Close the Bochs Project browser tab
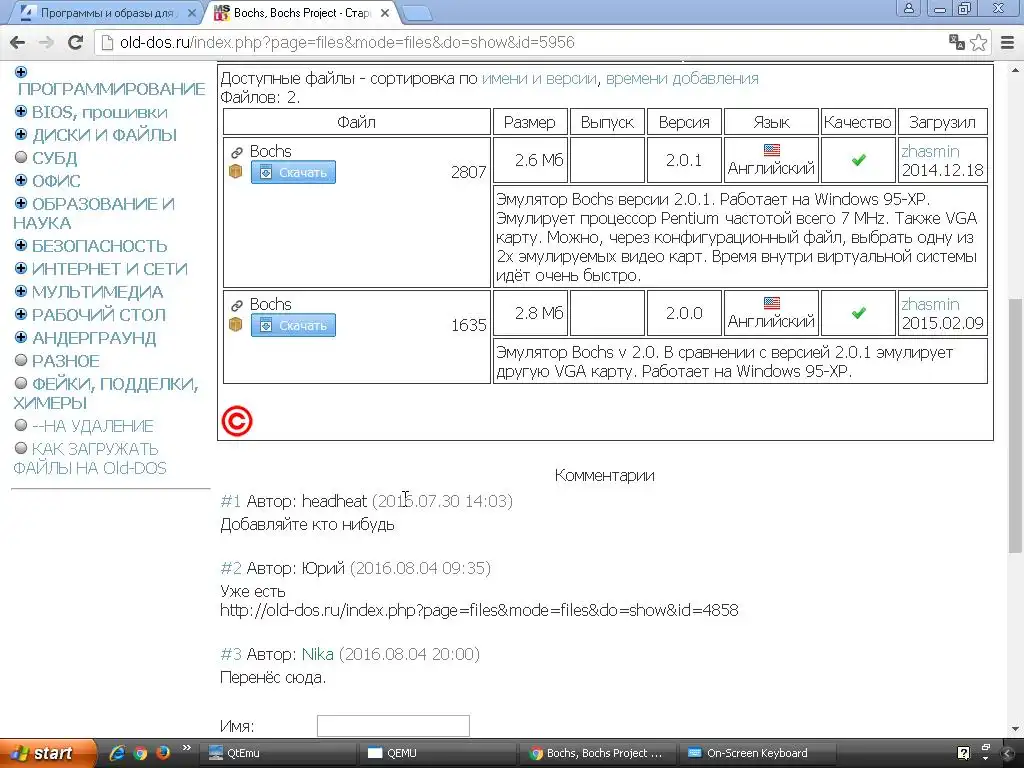The width and height of the screenshot is (1024, 768). click(385, 13)
